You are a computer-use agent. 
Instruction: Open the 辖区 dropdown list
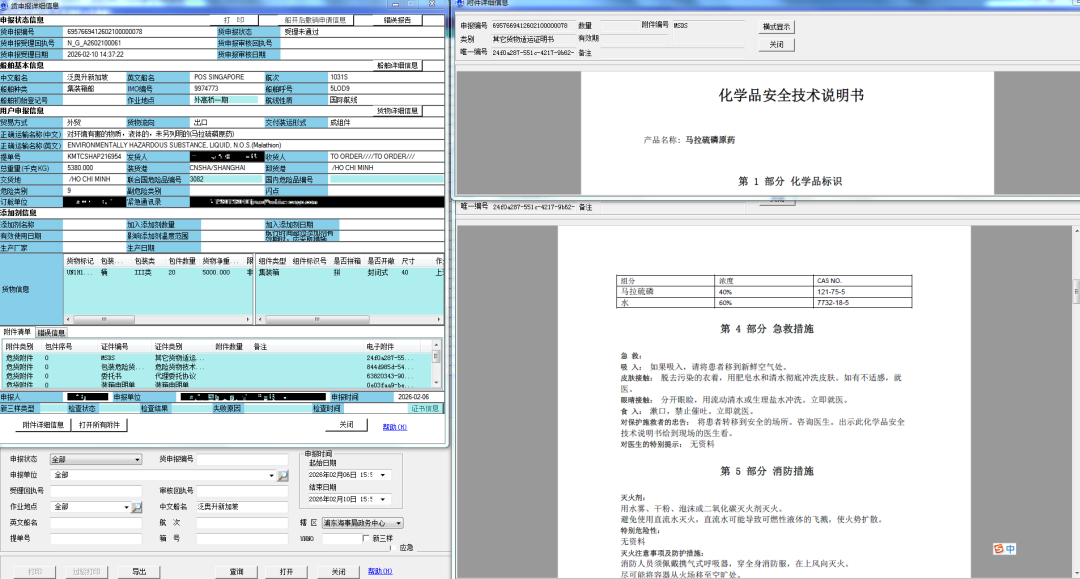tap(398, 523)
